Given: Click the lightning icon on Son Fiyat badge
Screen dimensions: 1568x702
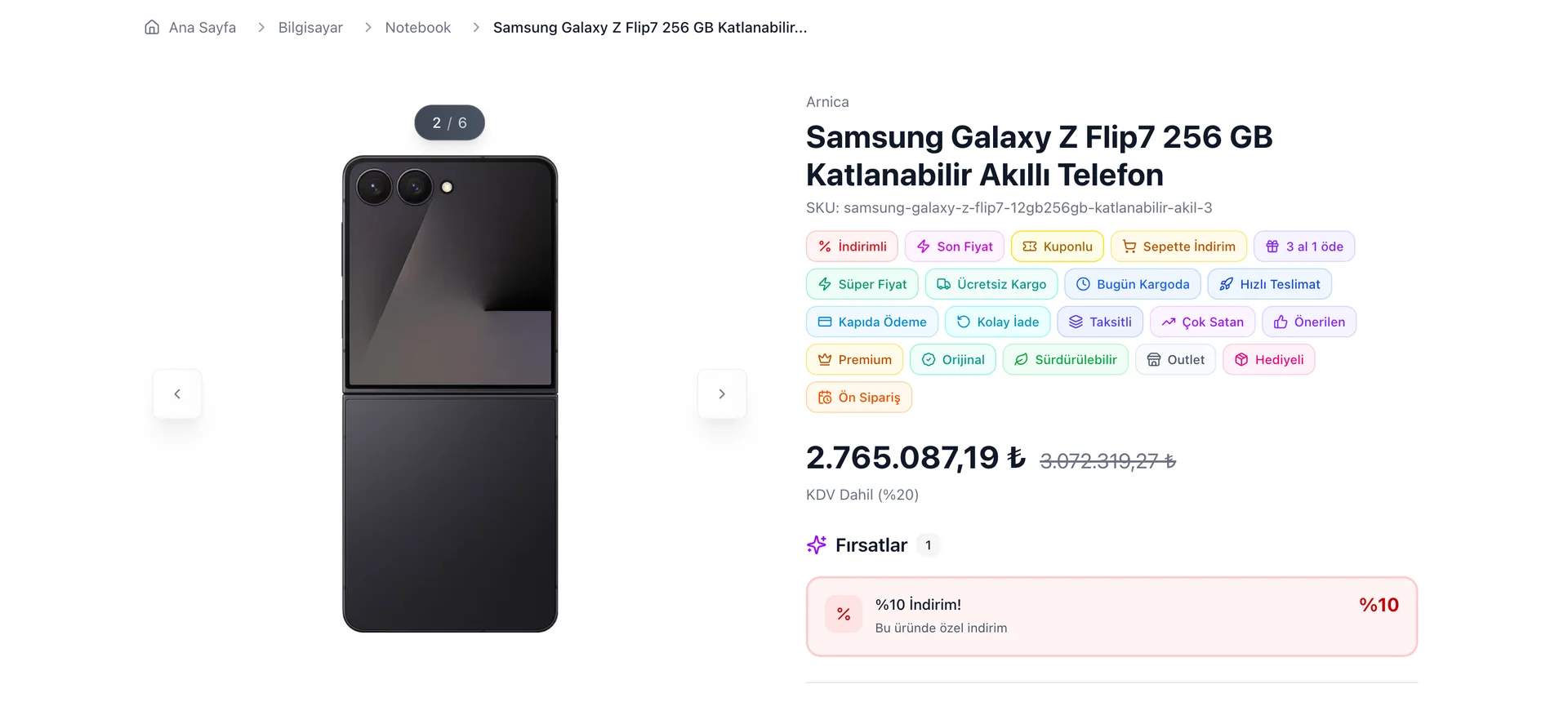Looking at the screenshot, I should pos(924,247).
